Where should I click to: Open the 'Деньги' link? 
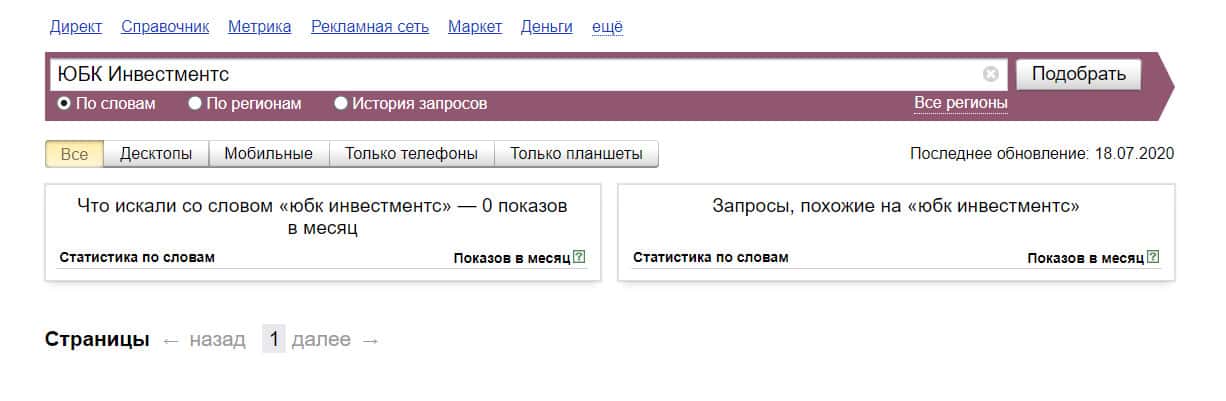click(547, 27)
